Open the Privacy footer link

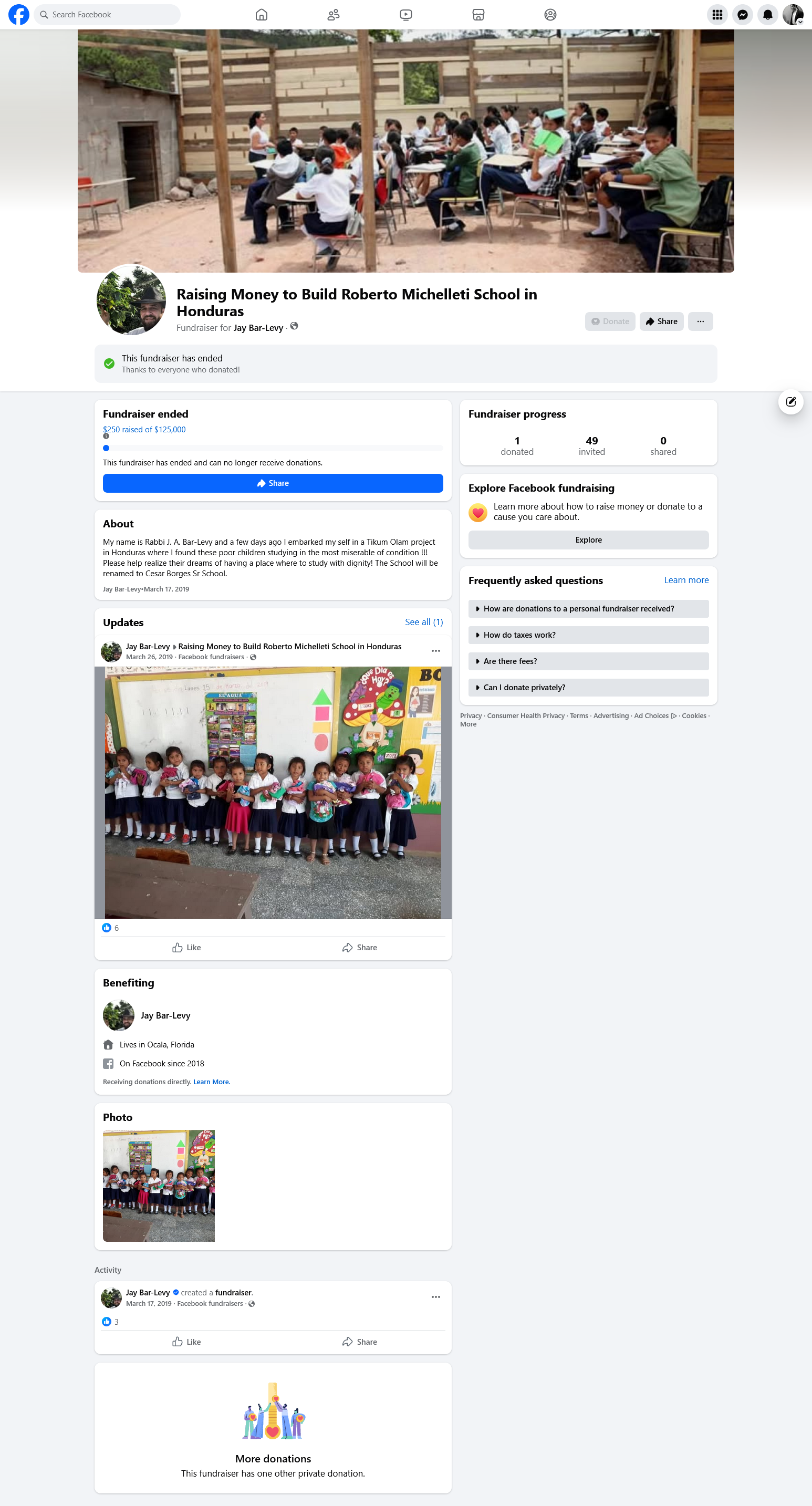(x=471, y=715)
